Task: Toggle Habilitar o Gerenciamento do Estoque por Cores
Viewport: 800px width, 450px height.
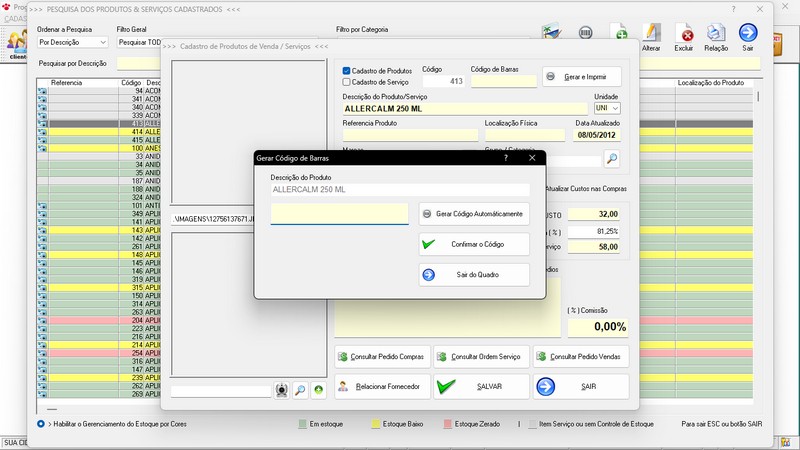Action: coord(41,424)
